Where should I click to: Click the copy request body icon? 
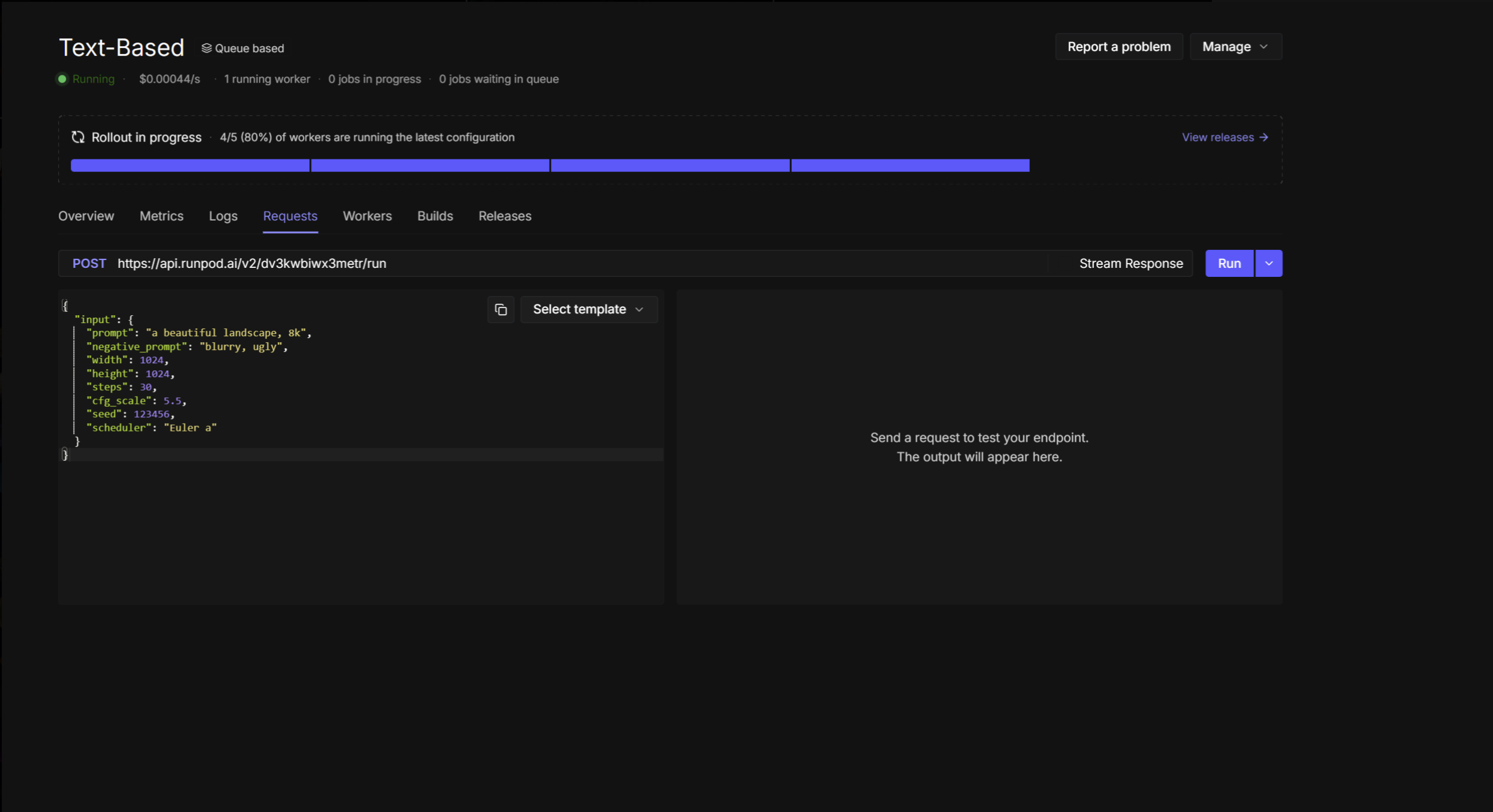coord(500,309)
